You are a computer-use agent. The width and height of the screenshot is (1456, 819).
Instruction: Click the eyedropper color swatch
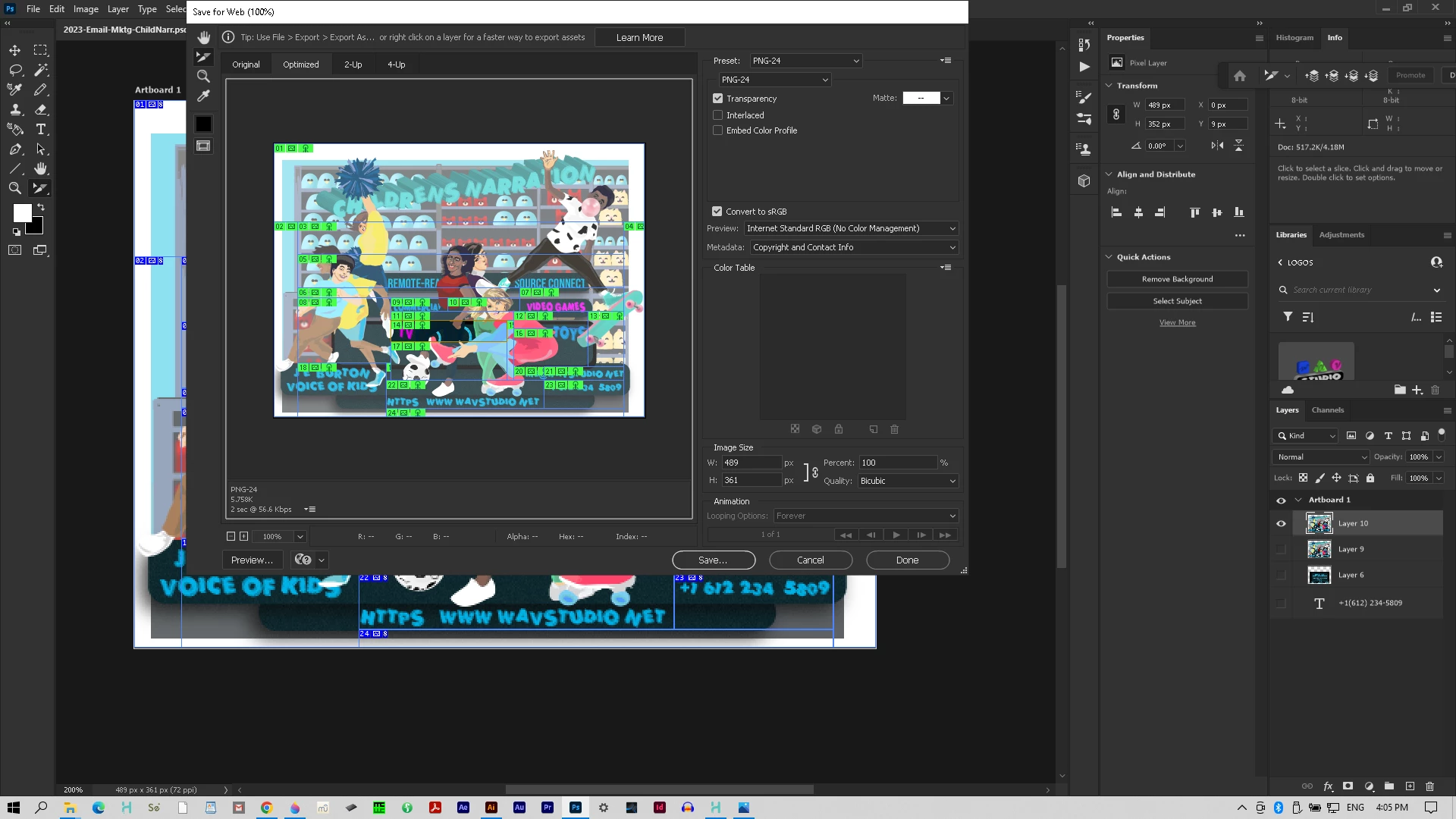click(203, 124)
